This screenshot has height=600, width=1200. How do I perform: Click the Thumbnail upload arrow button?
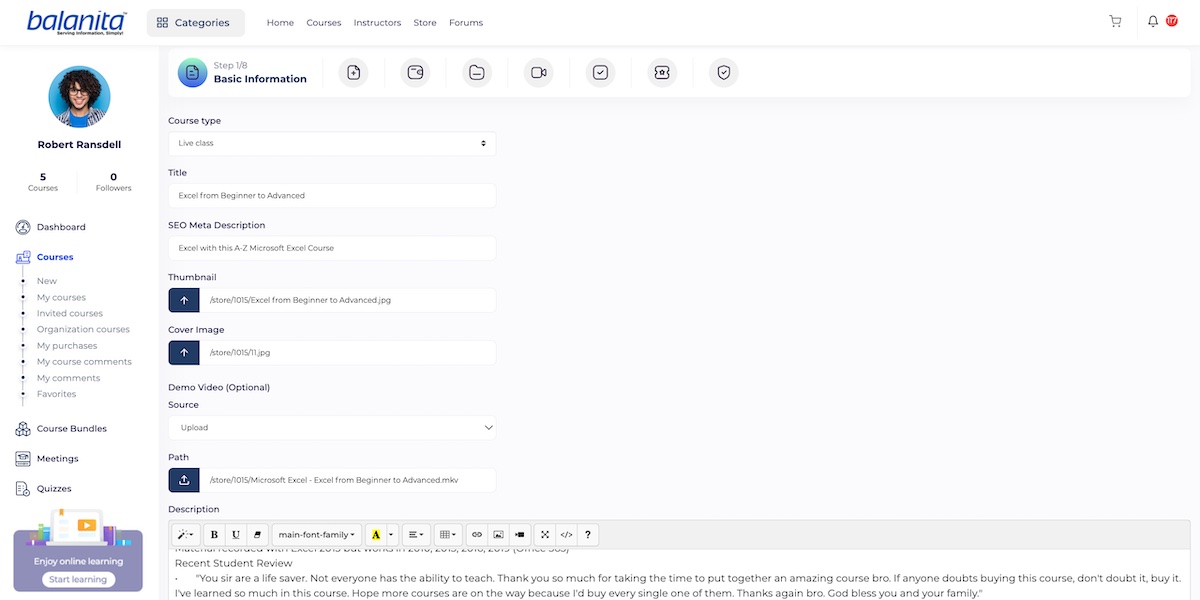pyautogui.click(x=184, y=300)
